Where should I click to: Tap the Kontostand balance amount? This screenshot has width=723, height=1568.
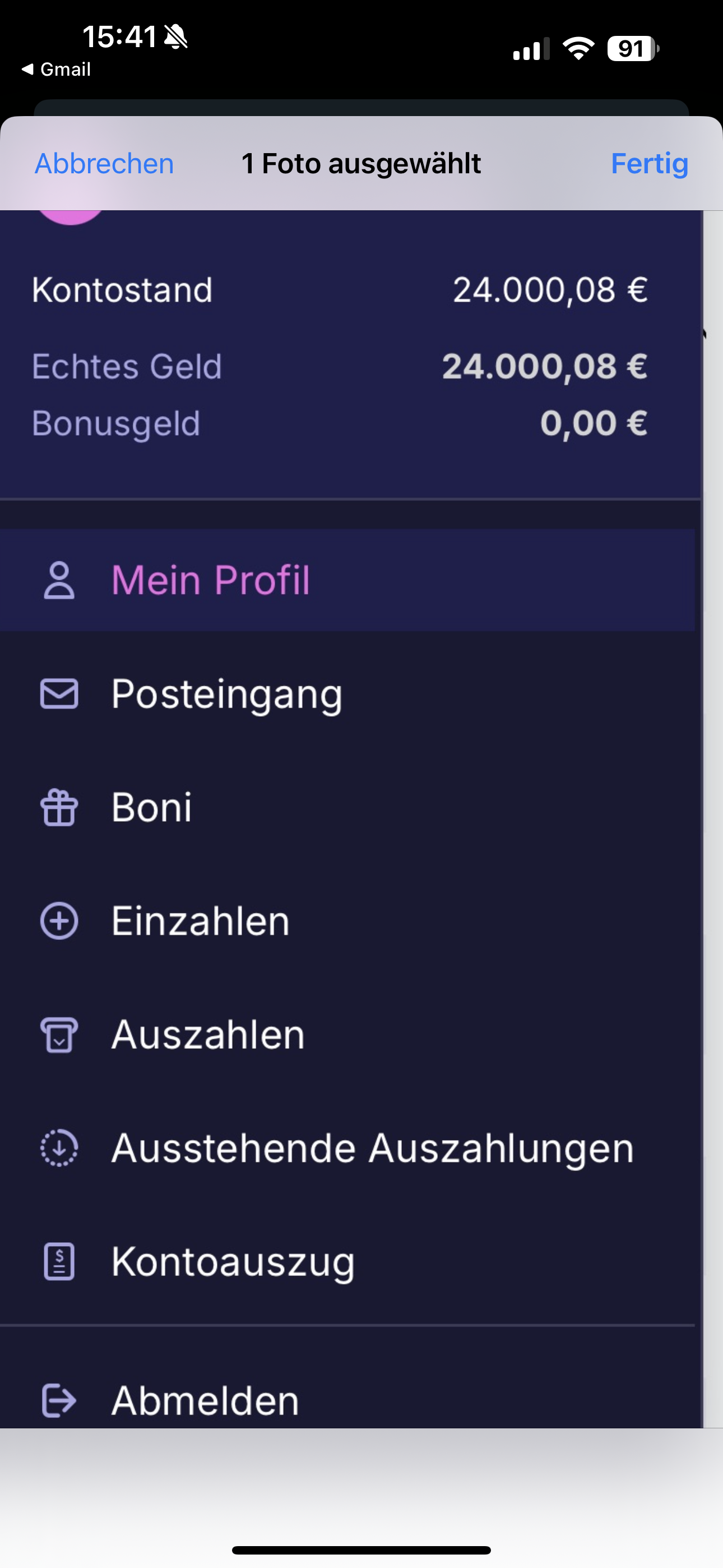click(550, 290)
